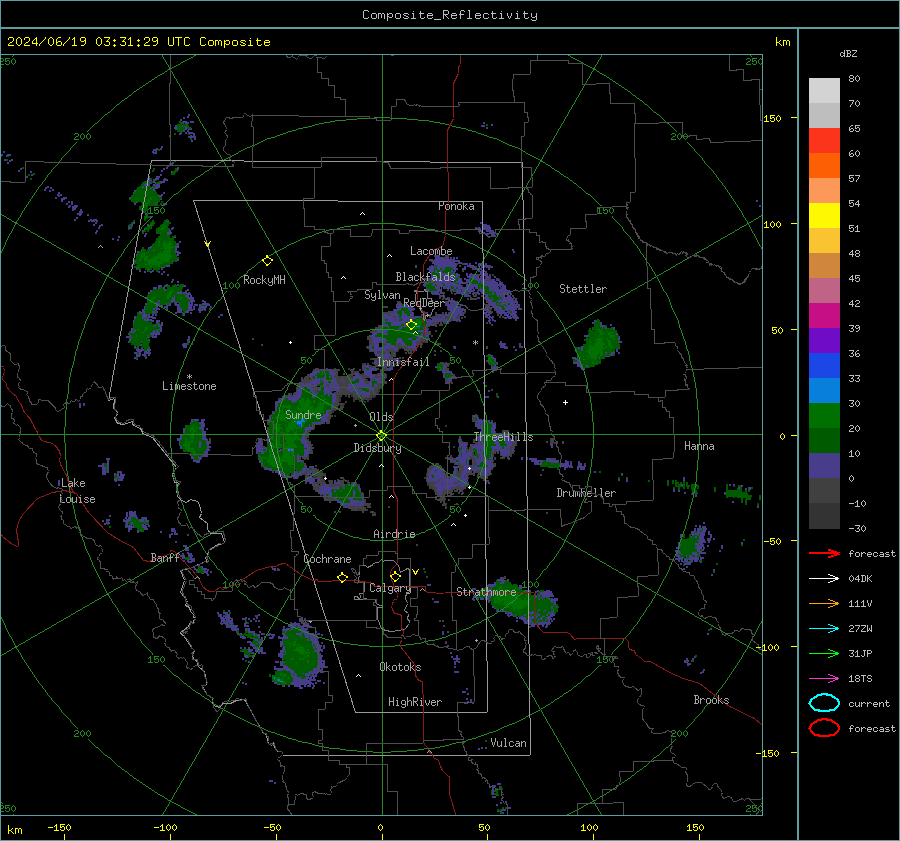Screen dimensions: 900x841
Task: Click the cyan 'current' ellipse icon
Action: [824, 703]
